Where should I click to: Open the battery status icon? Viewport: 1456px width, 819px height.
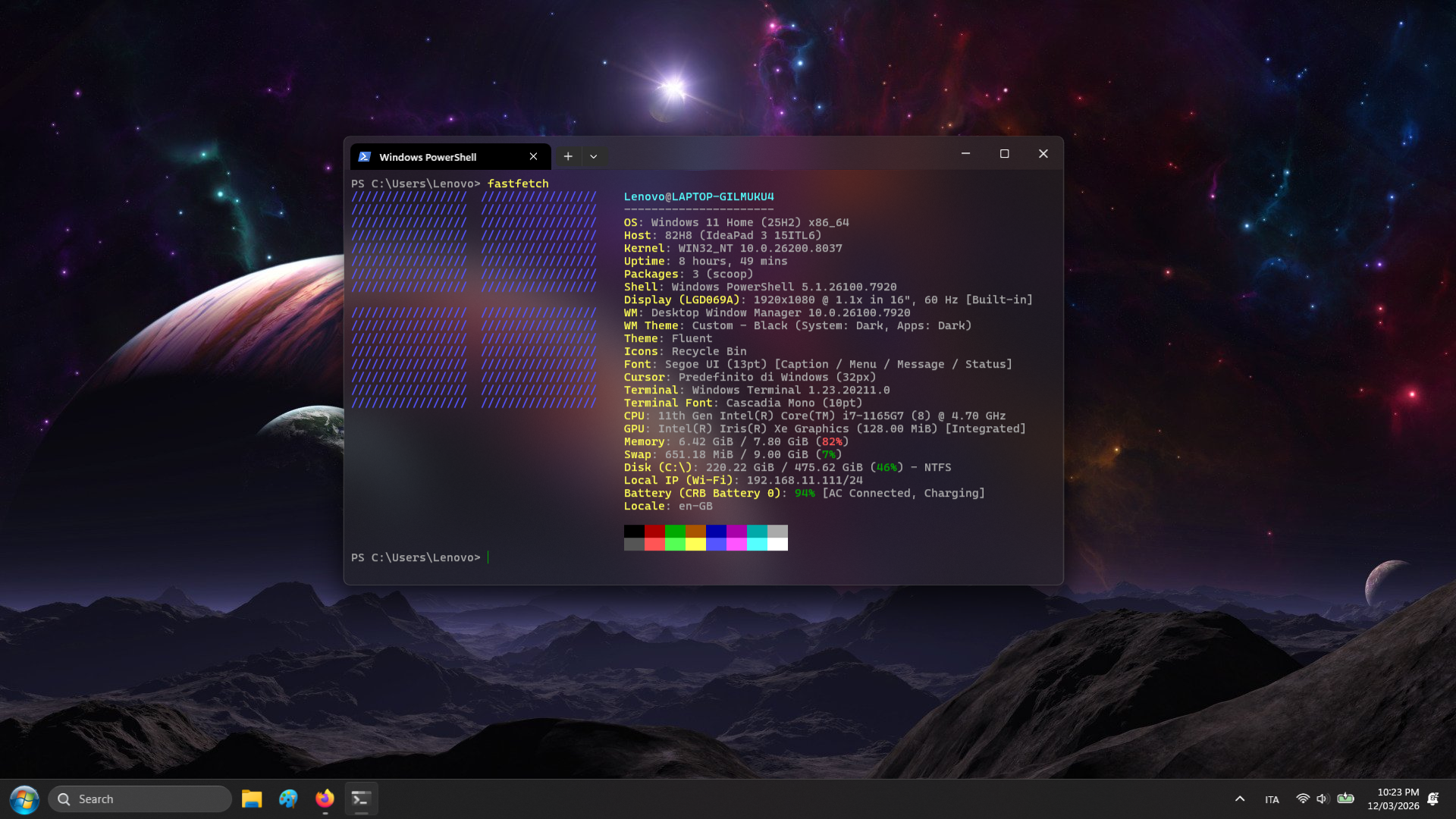pos(1346,799)
